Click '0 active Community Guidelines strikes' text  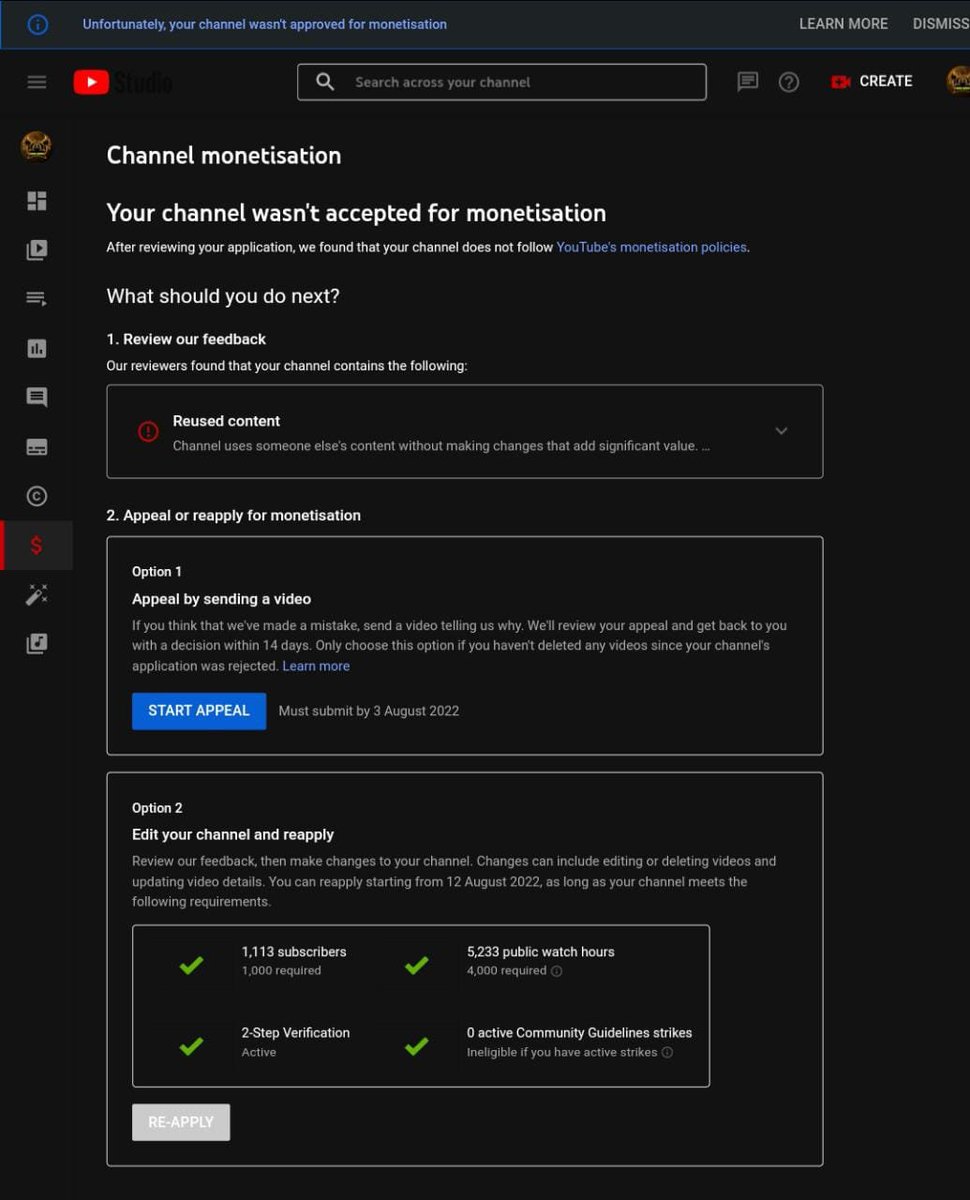click(580, 1033)
